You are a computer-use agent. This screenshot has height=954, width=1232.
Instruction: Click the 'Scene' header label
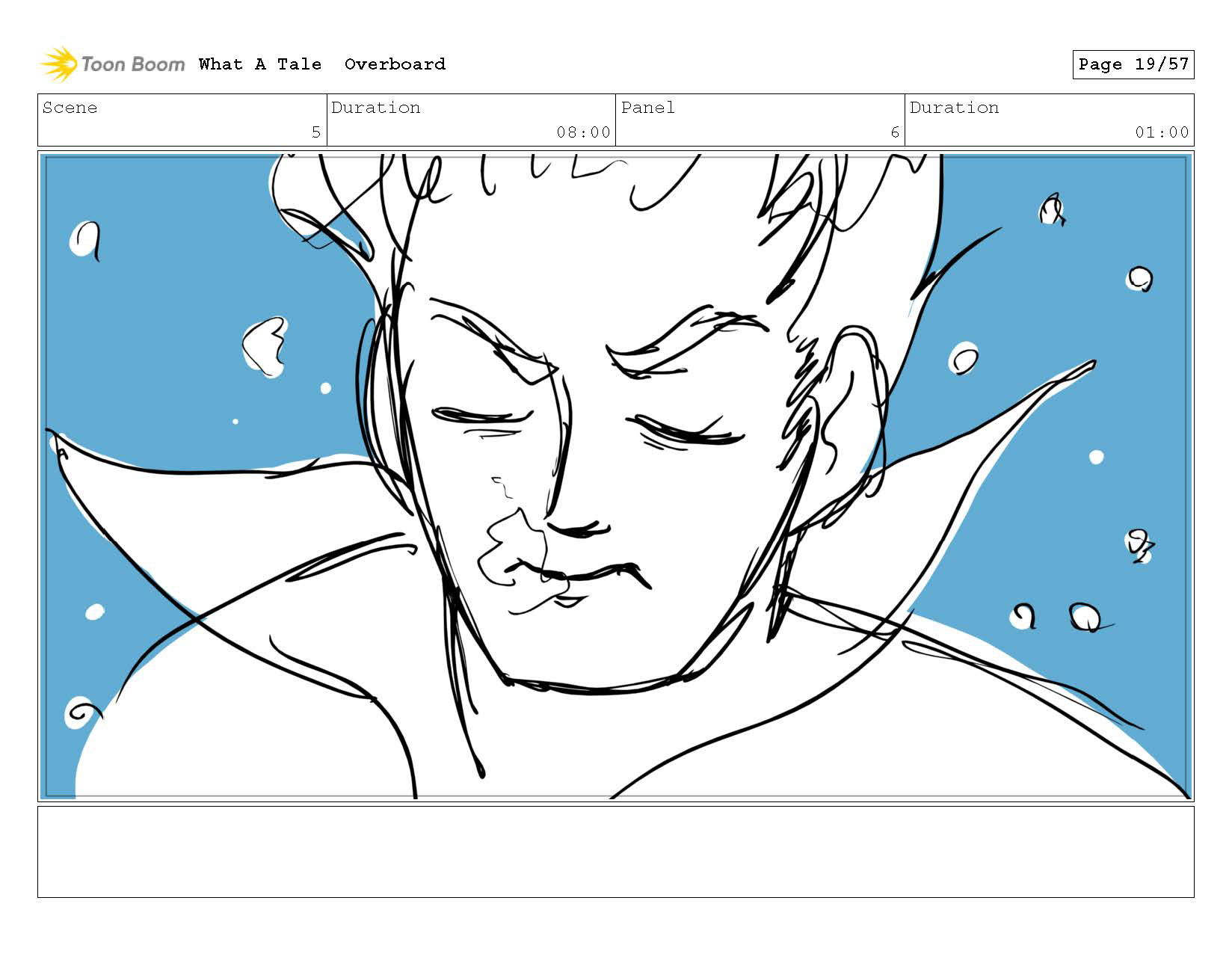pyautogui.click(x=70, y=108)
